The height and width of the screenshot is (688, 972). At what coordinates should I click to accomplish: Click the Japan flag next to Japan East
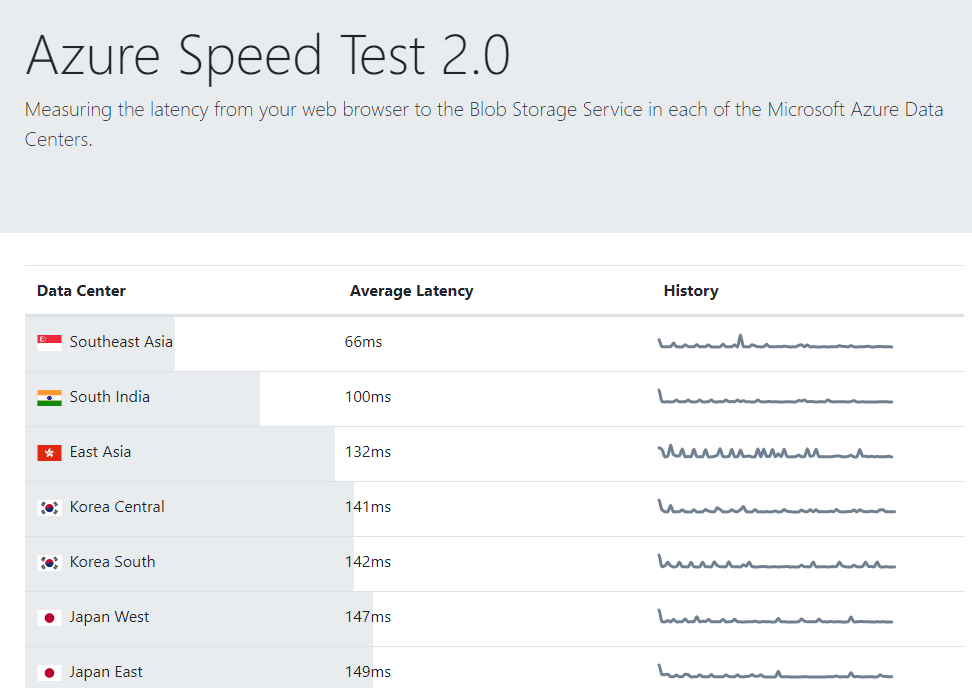(48, 671)
